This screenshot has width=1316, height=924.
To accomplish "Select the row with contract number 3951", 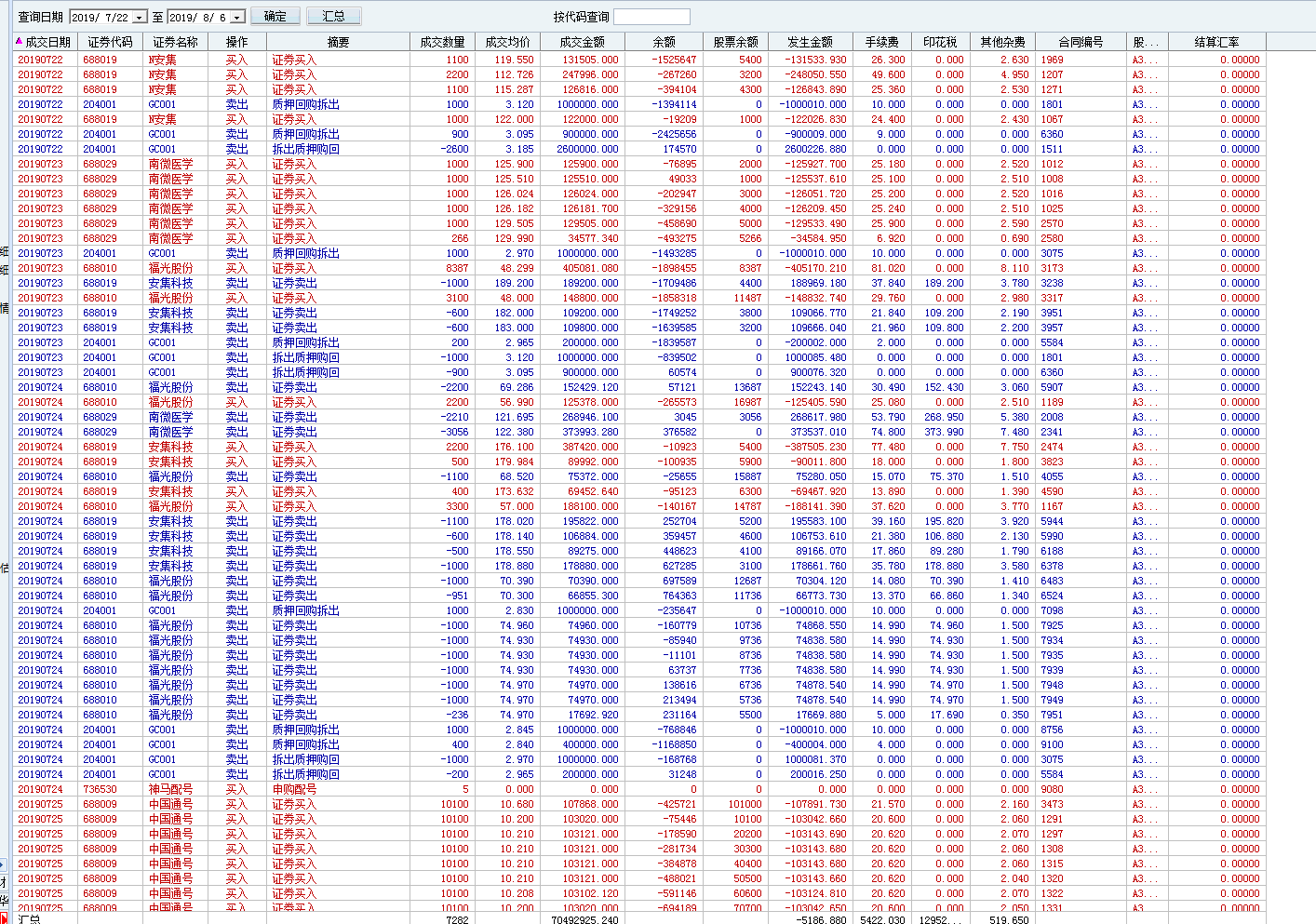I will pyautogui.click(x=639, y=313).
